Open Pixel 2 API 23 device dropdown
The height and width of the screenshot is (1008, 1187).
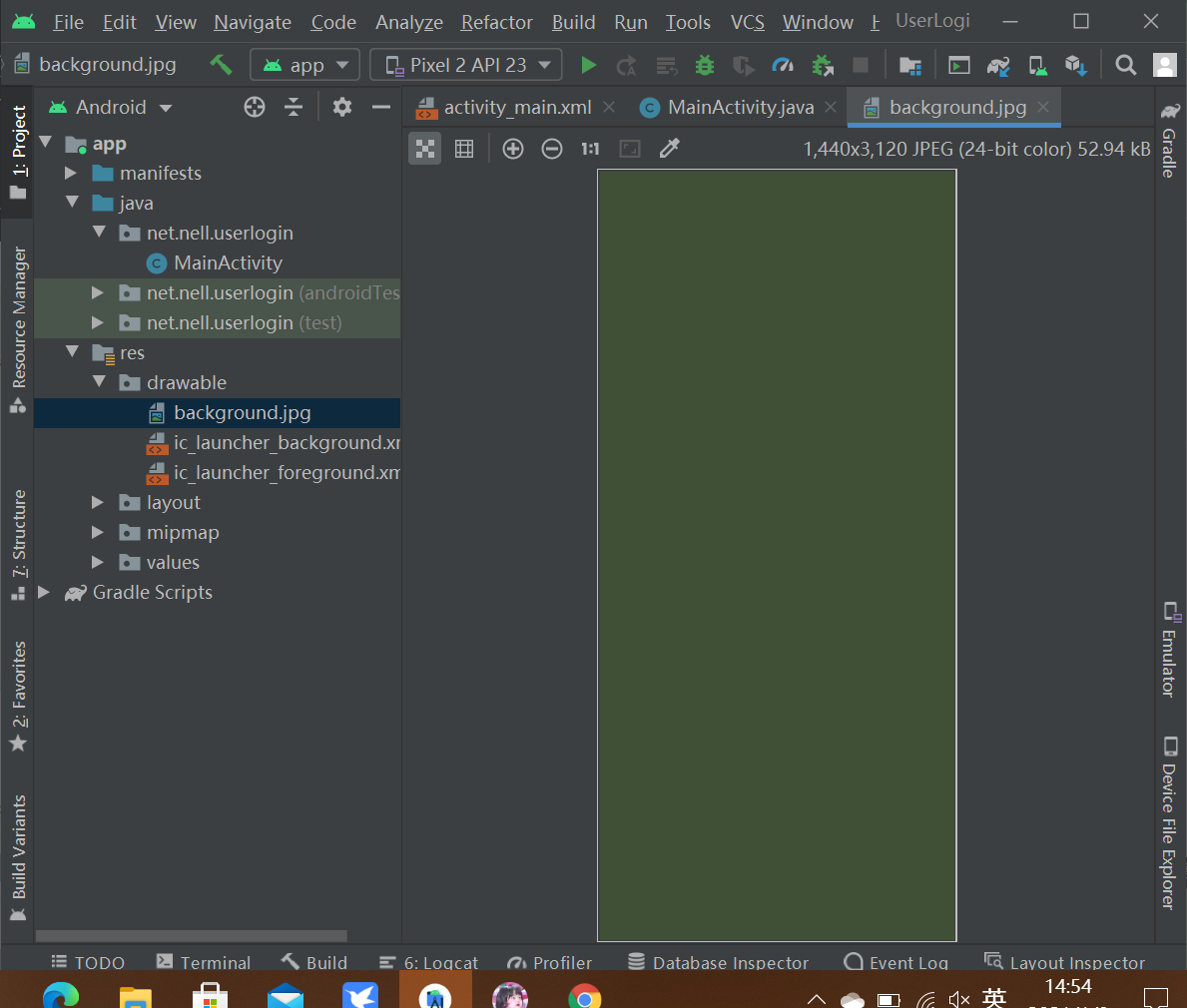pyautogui.click(x=465, y=65)
